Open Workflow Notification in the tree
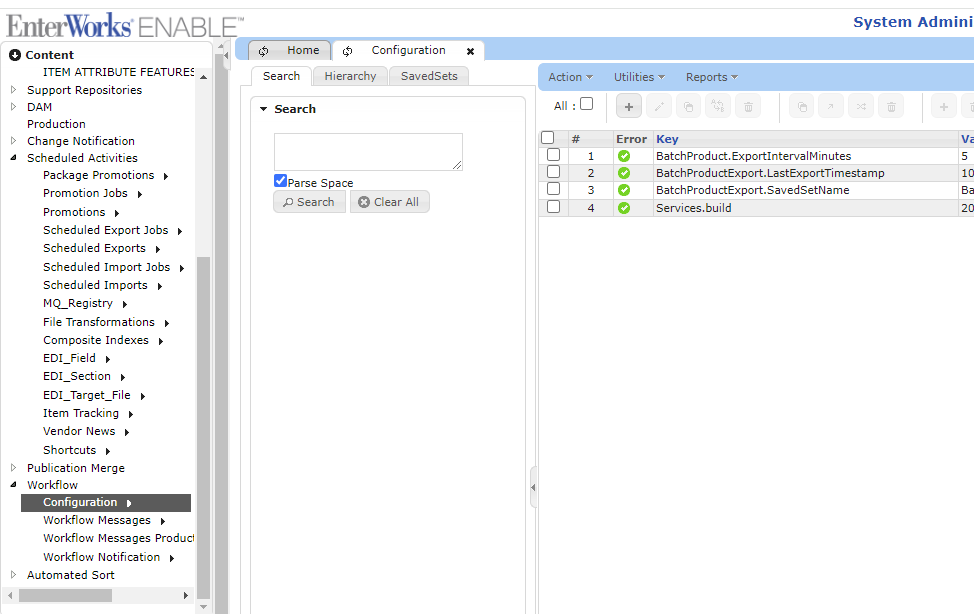Screen dimensions: 974x614 (x=101, y=557)
